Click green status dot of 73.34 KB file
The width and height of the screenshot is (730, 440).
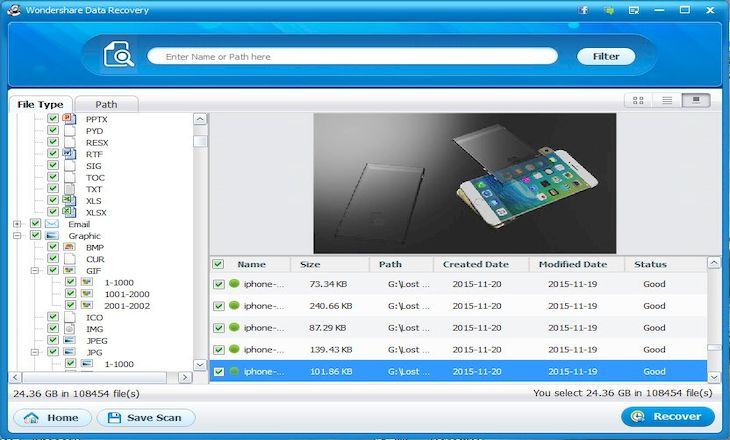pyautogui.click(x=234, y=283)
